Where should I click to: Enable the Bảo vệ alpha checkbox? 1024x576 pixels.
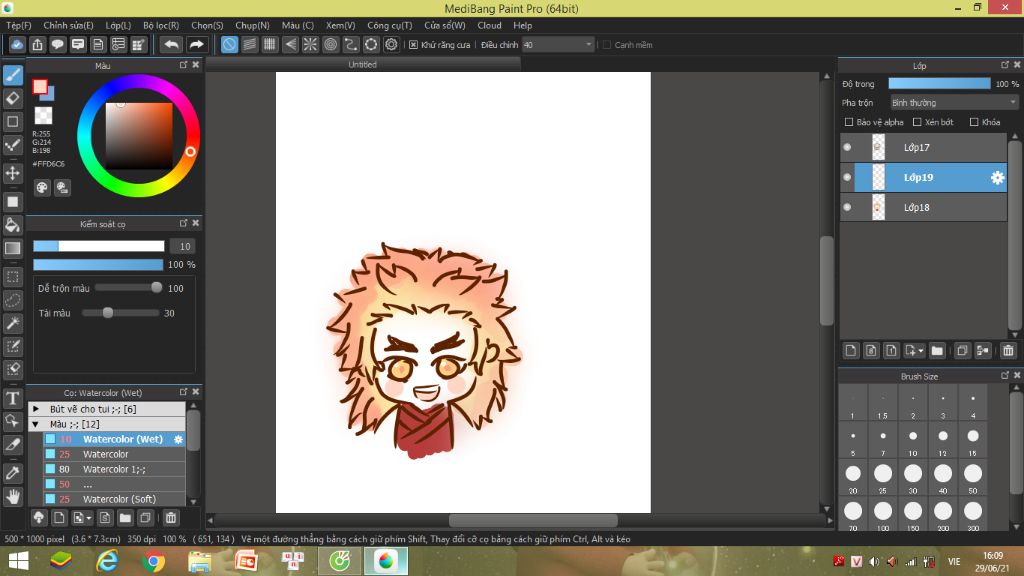tap(849, 122)
